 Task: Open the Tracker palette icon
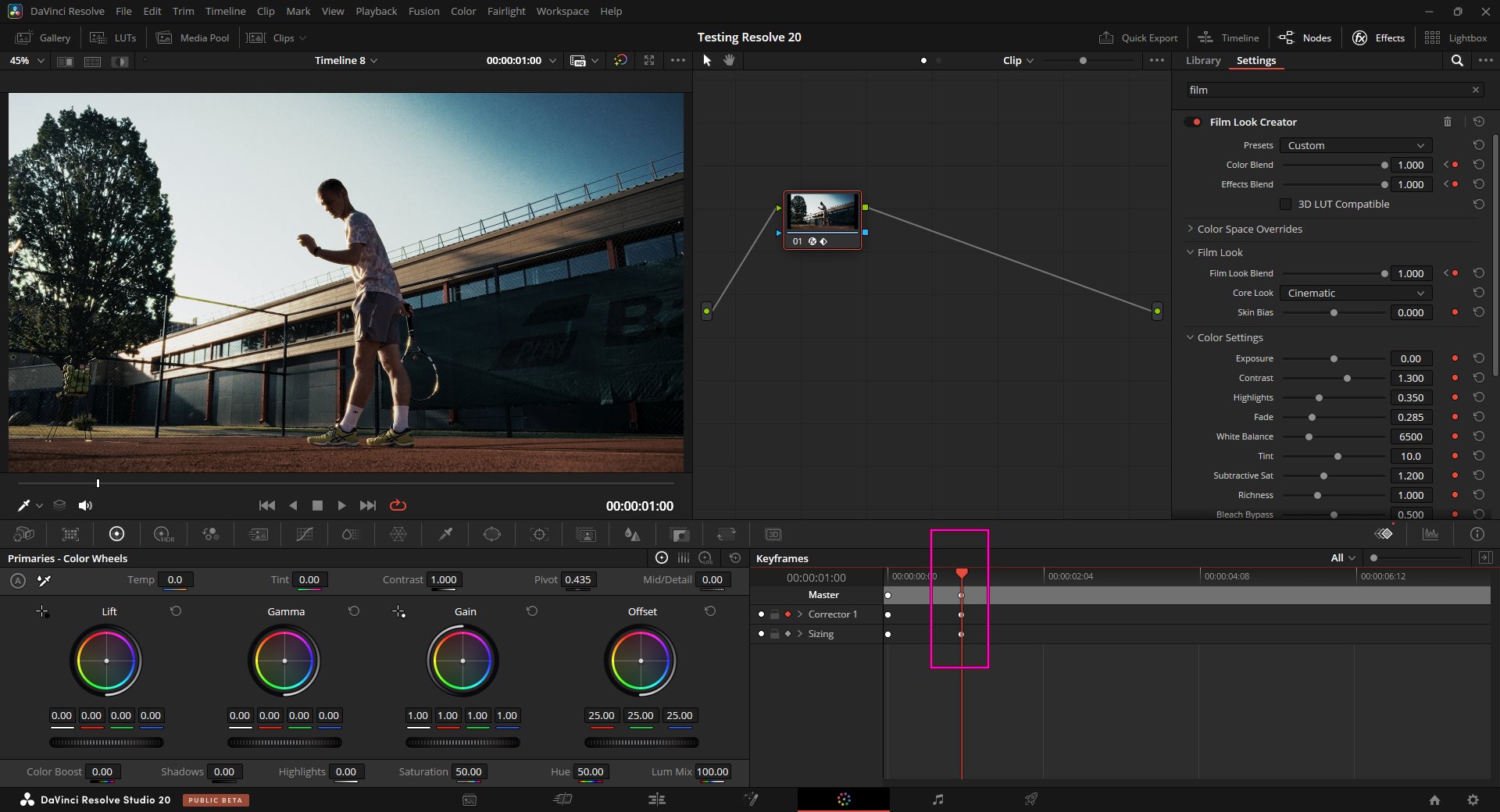[539, 534]
